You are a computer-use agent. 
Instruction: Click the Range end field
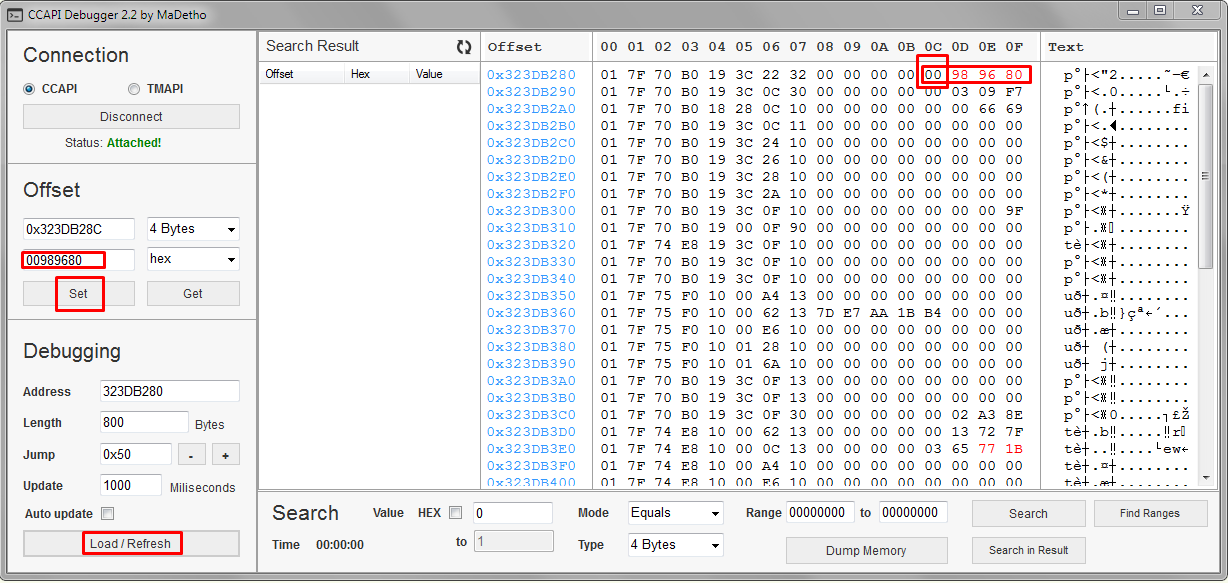tap(913, 512)
